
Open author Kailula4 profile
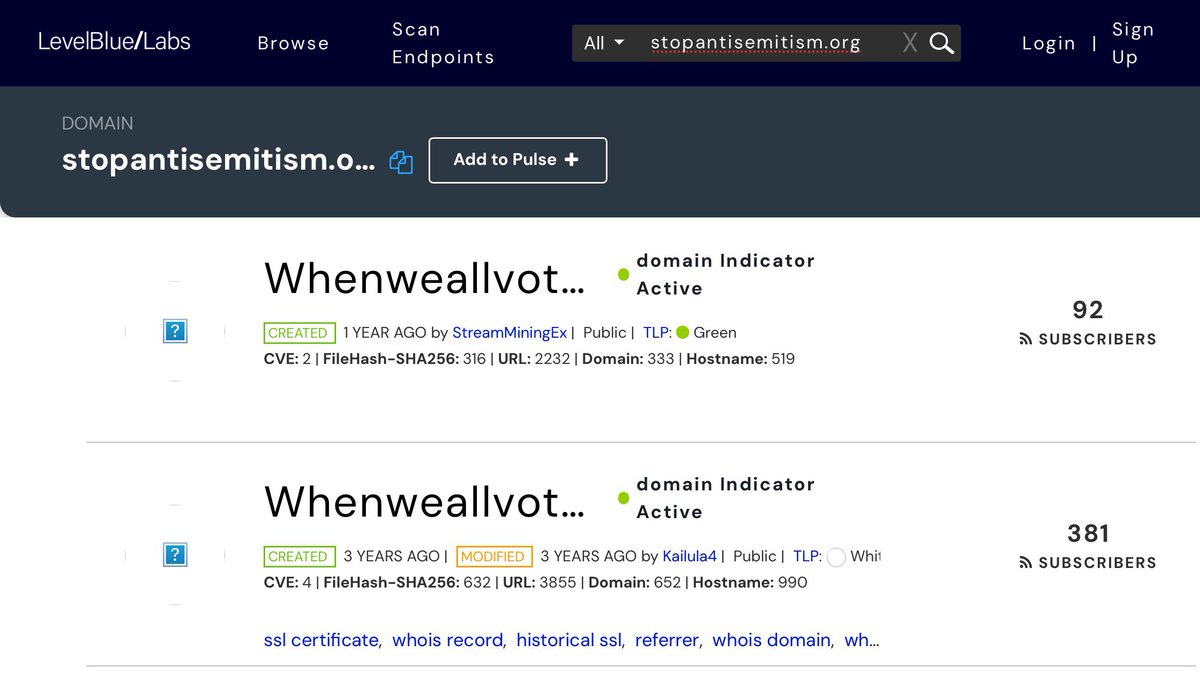(689, 556)
